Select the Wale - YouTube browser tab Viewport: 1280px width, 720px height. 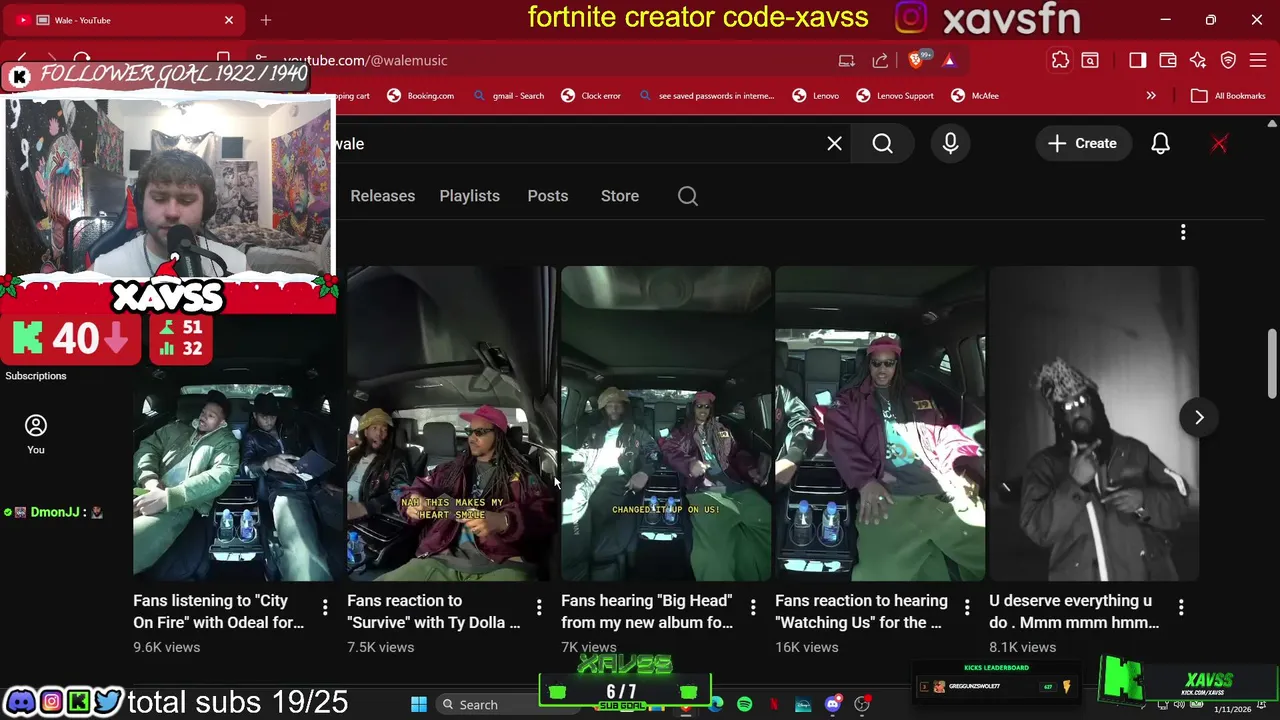pos(125,20)
